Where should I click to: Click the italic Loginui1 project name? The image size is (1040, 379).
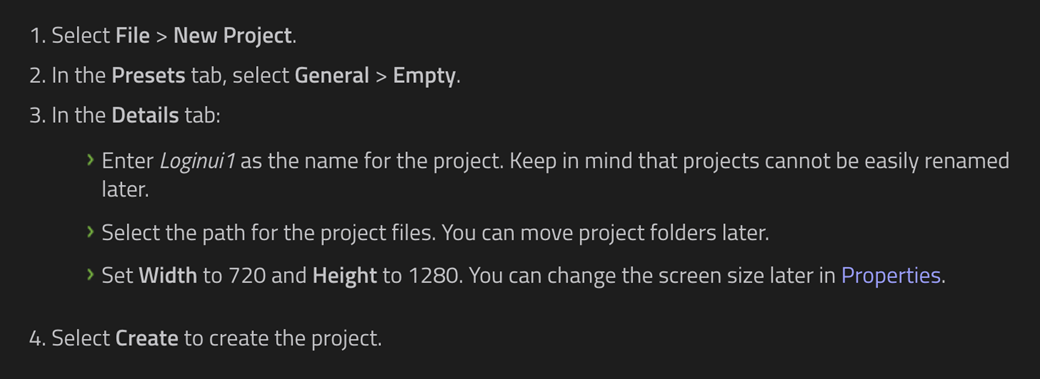coord(197,161)
